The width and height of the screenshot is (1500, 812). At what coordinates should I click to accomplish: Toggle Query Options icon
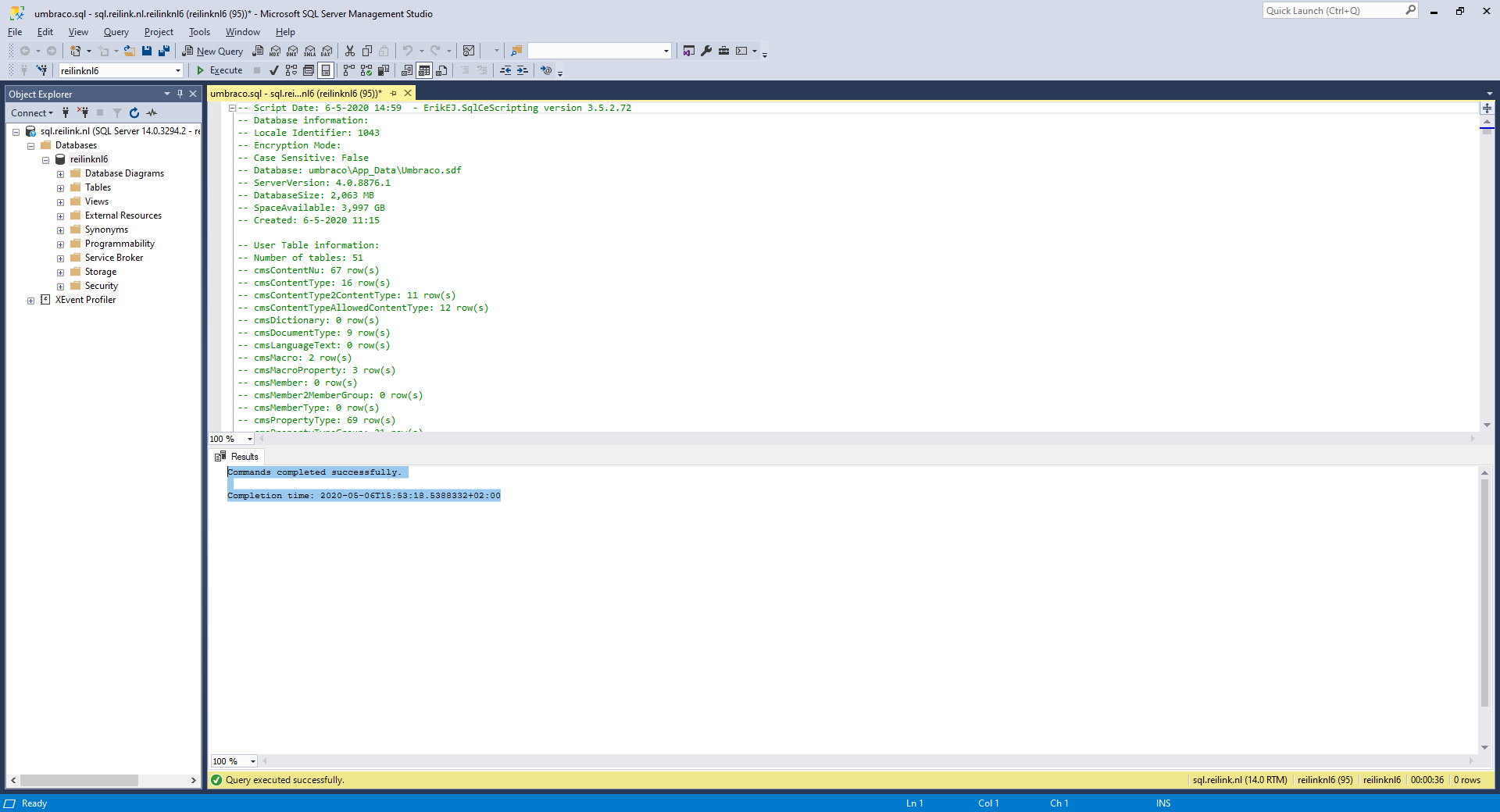(309, 70)
